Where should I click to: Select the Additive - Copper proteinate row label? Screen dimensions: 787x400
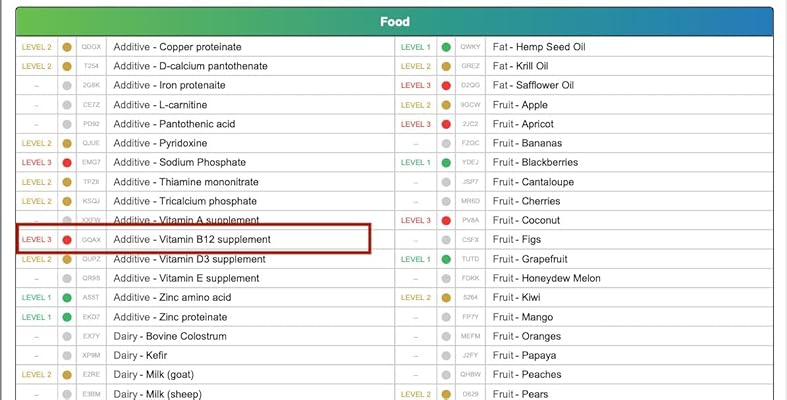(x=177, y=47)
